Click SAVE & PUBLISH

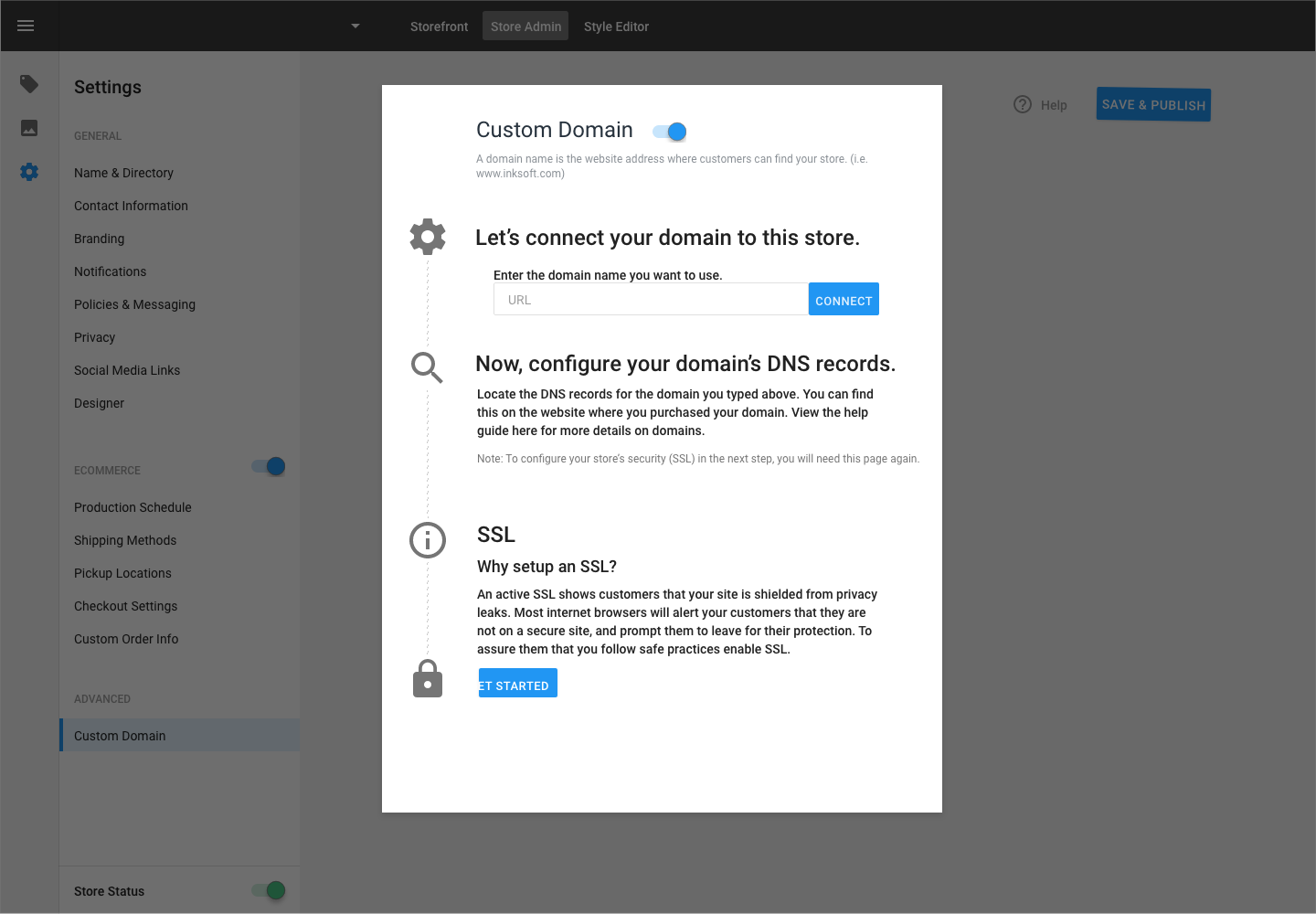tap(1152, 104)
